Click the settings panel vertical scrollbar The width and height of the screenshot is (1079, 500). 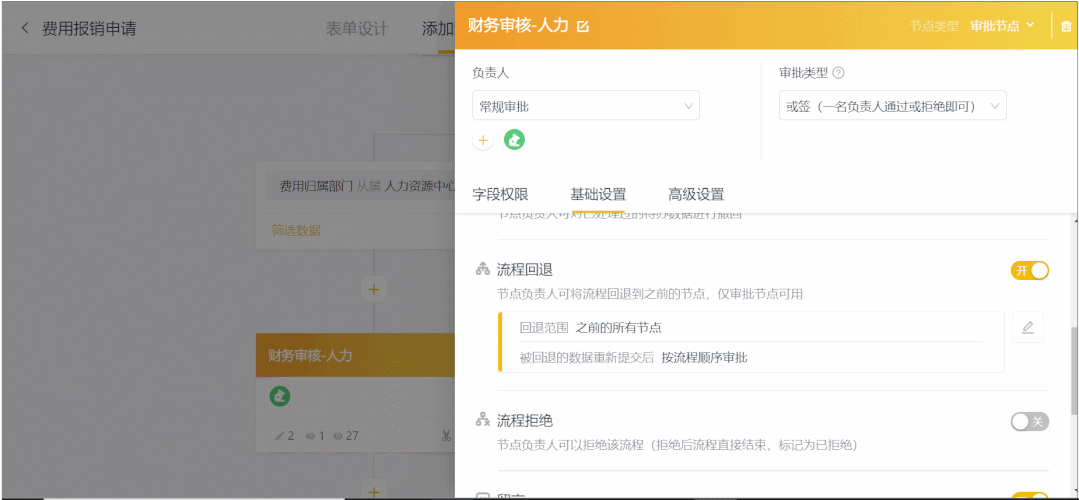pos(1074,371)
